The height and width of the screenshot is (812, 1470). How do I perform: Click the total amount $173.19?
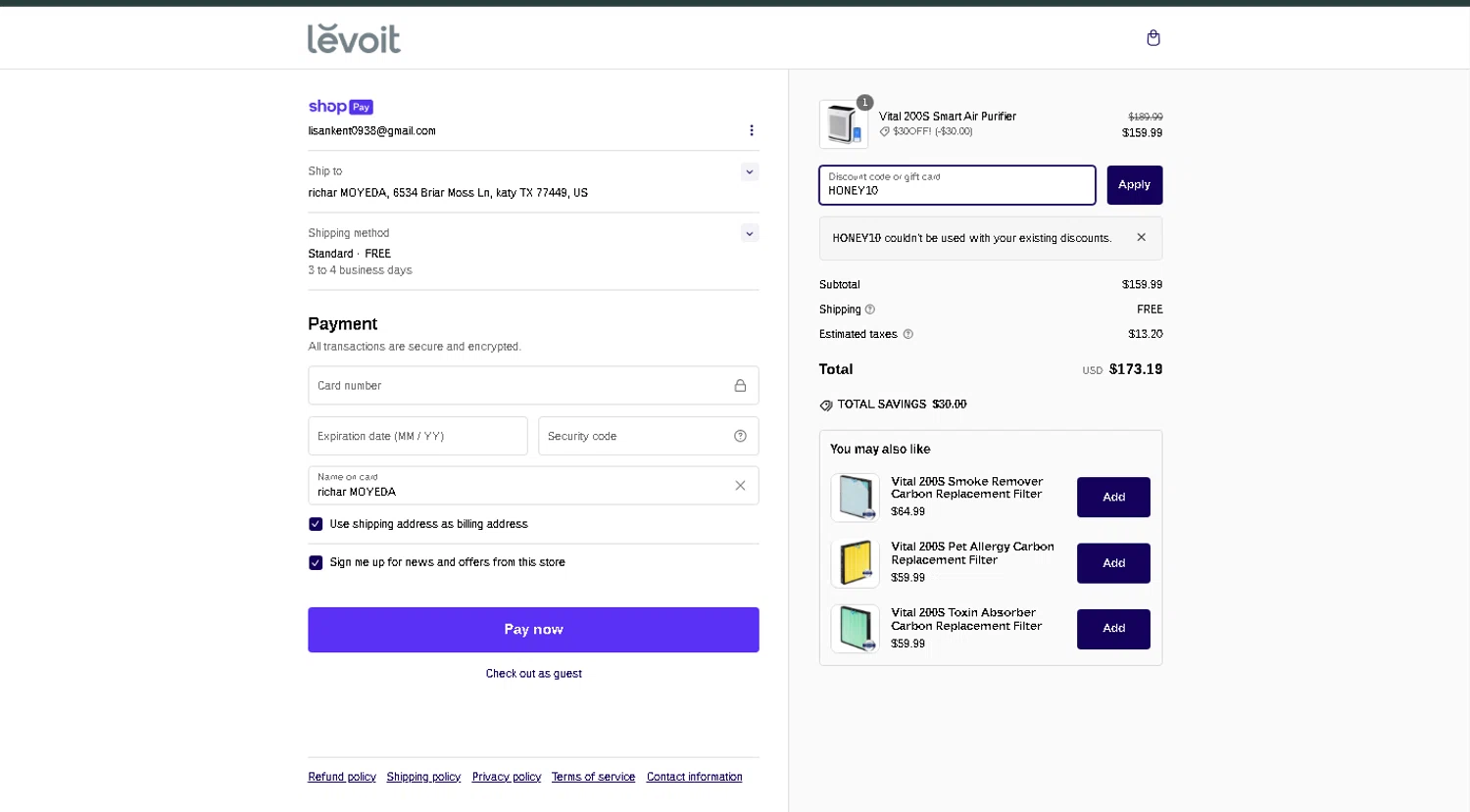pyautogui.click(x=1136, y=369)
